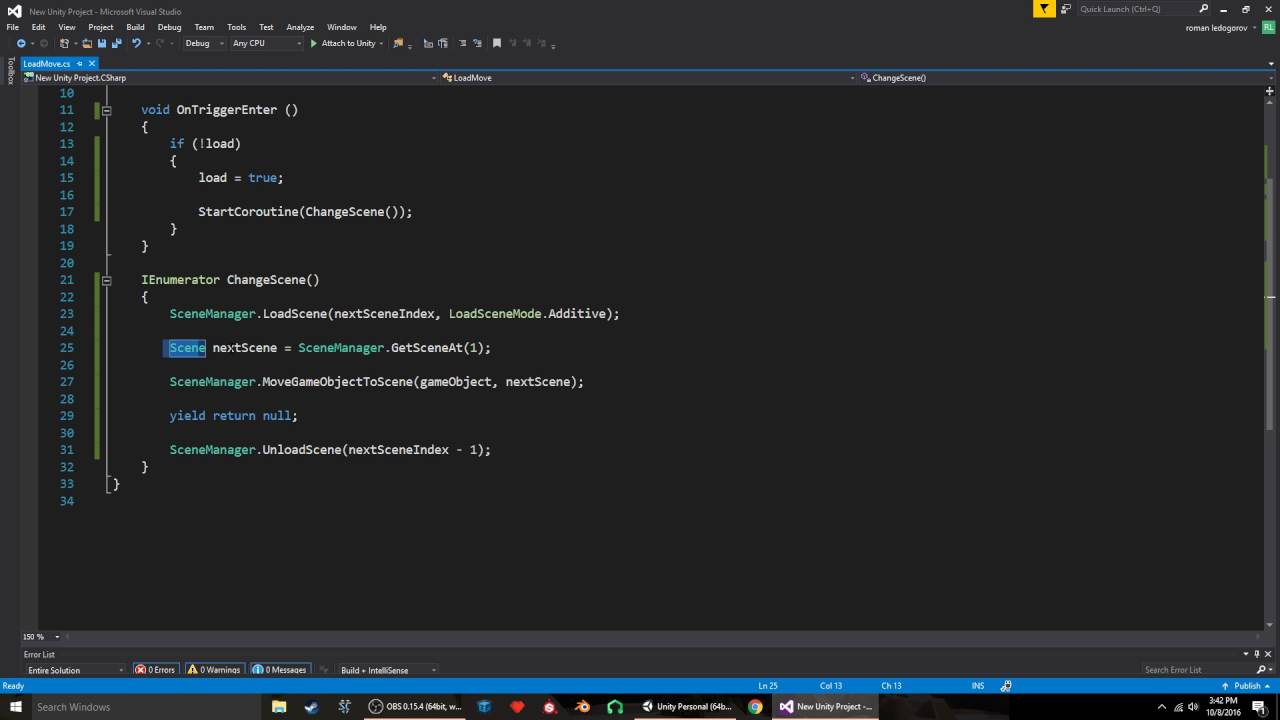Click the yellow notifications flag icon

coord(1044,9)
